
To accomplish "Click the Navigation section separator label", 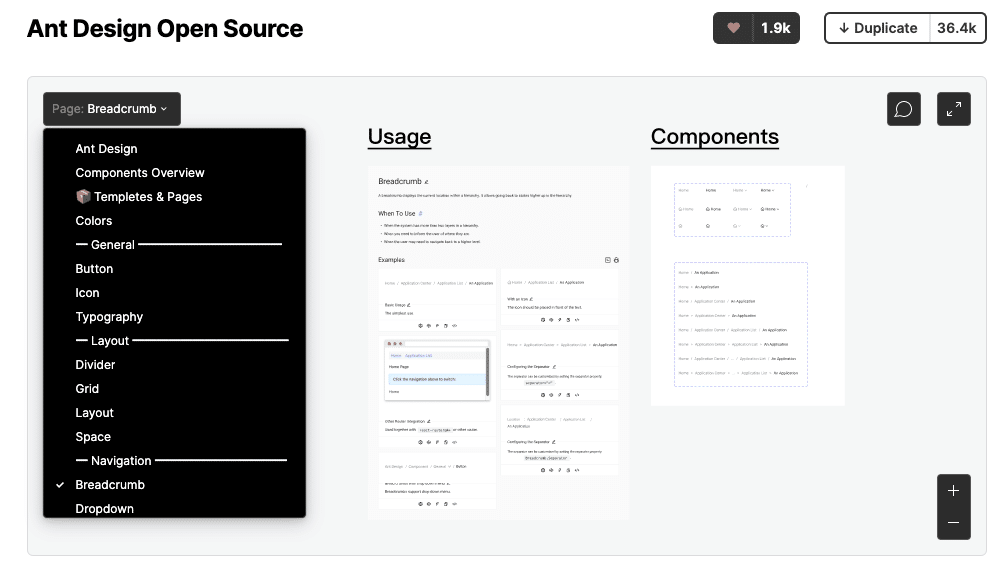I will point(121,461).
